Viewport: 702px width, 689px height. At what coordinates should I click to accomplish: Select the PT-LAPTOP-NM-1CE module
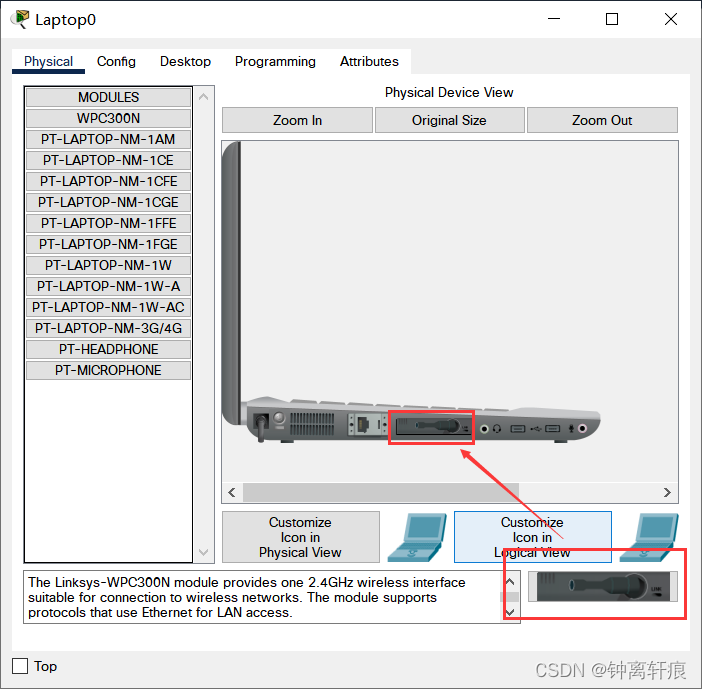coord(108,160)
